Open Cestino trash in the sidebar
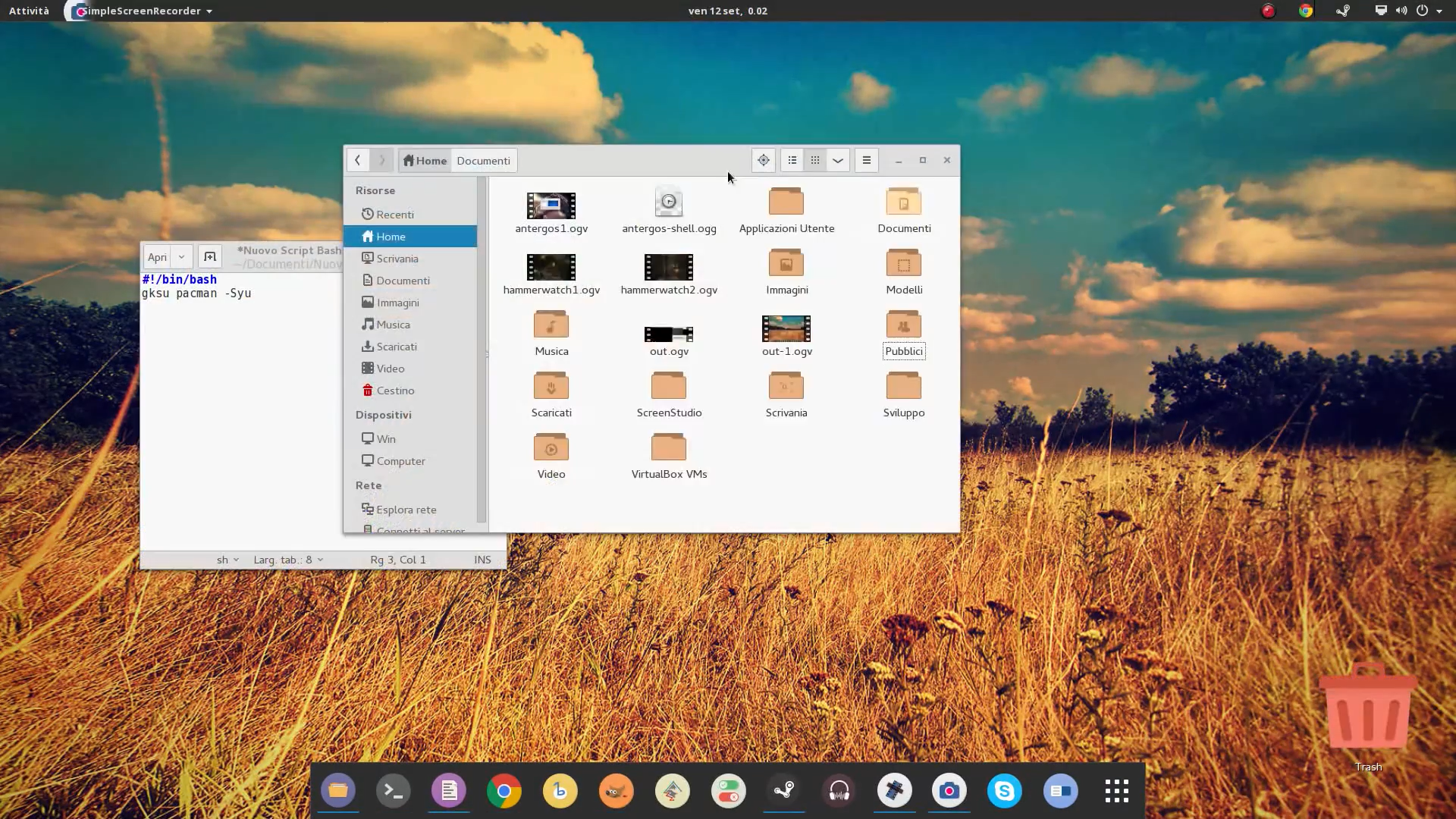 [410, 391]
